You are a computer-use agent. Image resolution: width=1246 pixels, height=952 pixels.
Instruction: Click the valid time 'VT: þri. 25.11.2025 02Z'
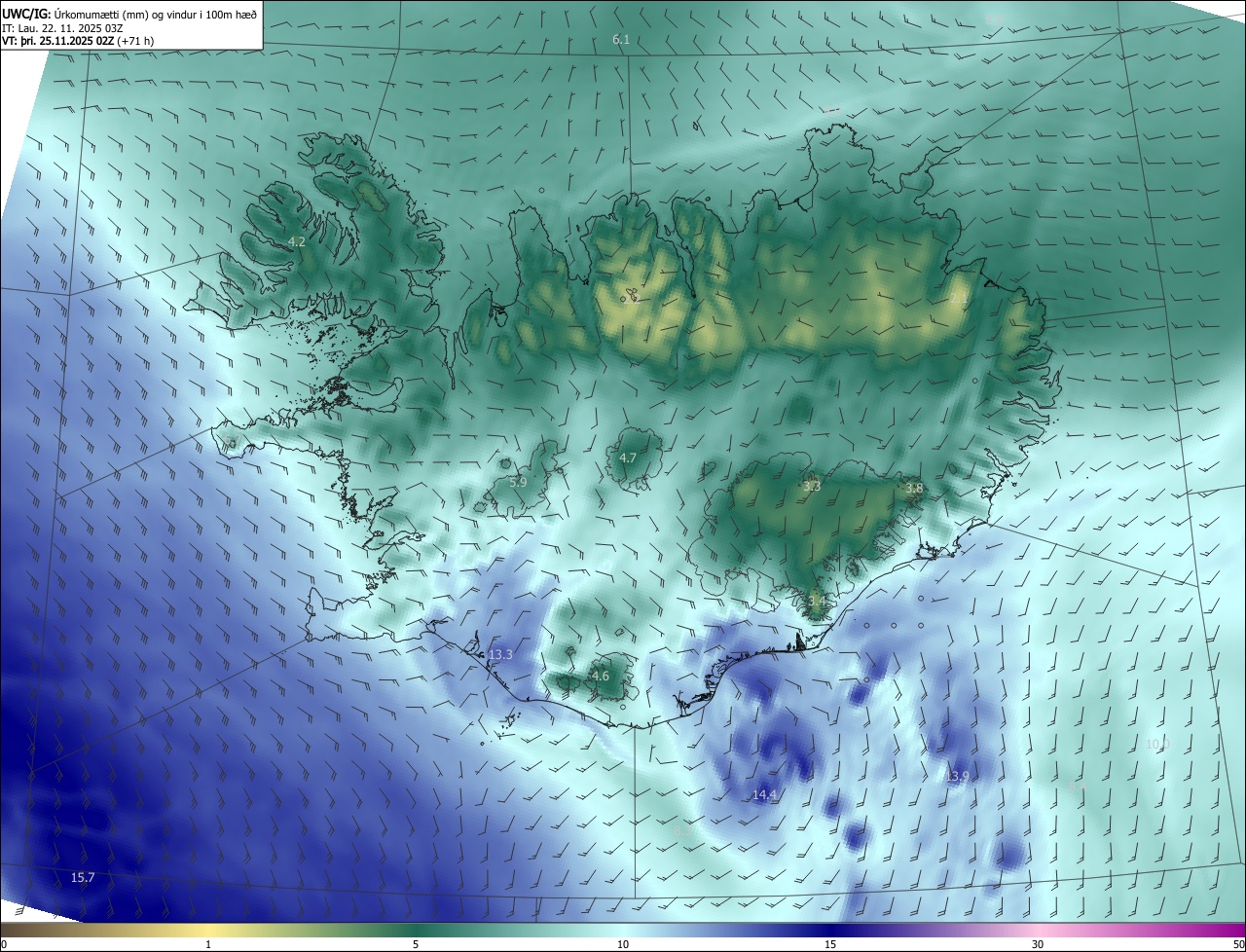click(x=57, y=41)
